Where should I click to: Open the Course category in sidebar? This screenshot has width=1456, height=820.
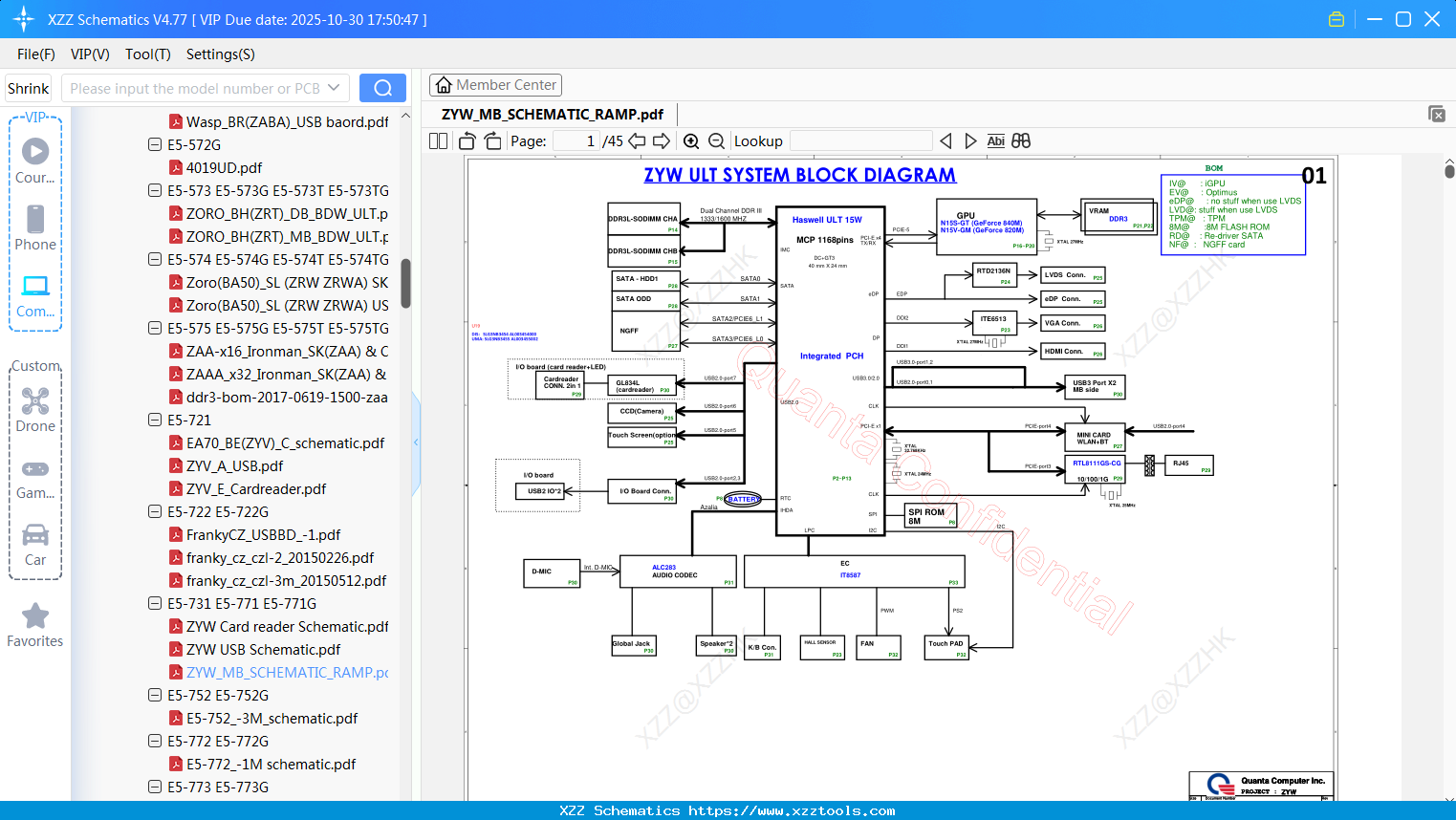35,161
